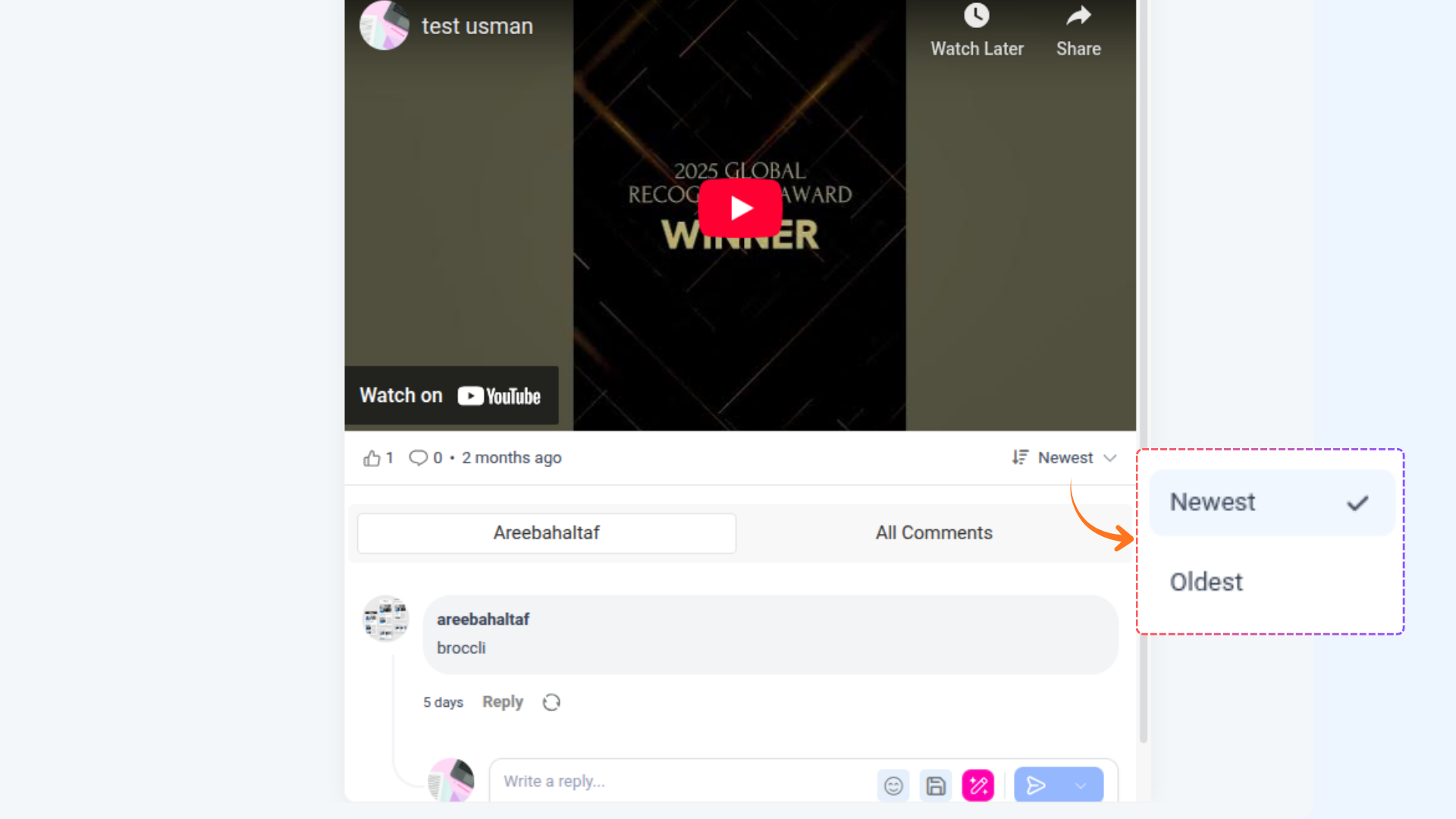Switch to All Comments tab

point(934,533)
